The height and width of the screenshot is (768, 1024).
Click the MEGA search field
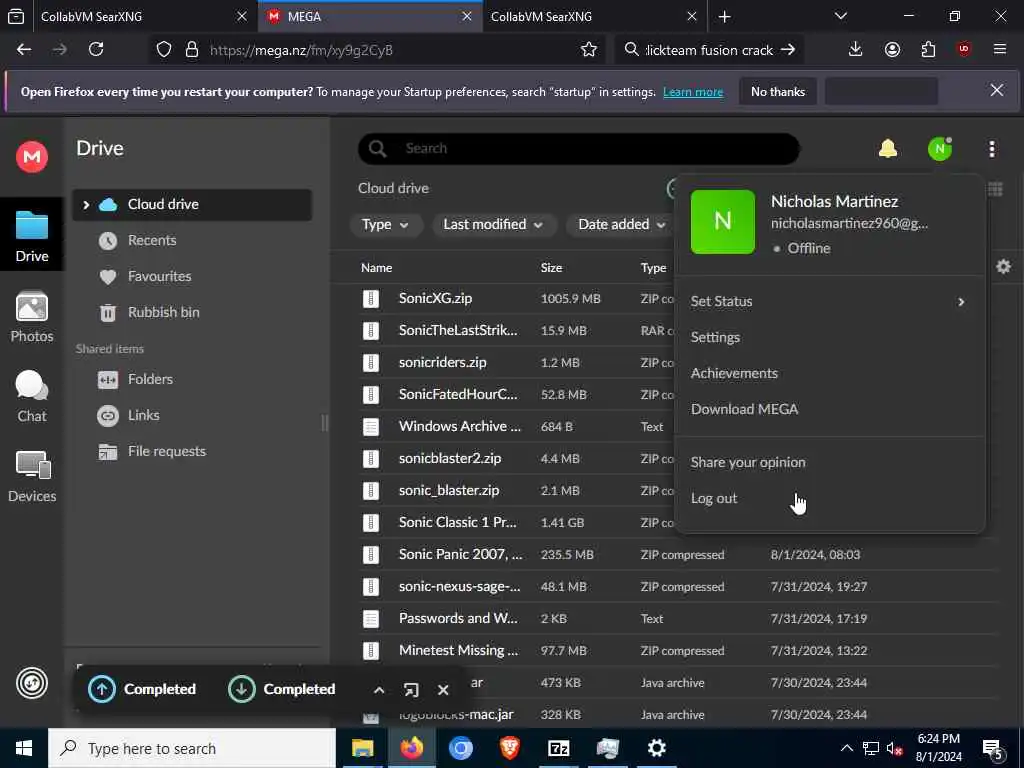click(579, 149)
